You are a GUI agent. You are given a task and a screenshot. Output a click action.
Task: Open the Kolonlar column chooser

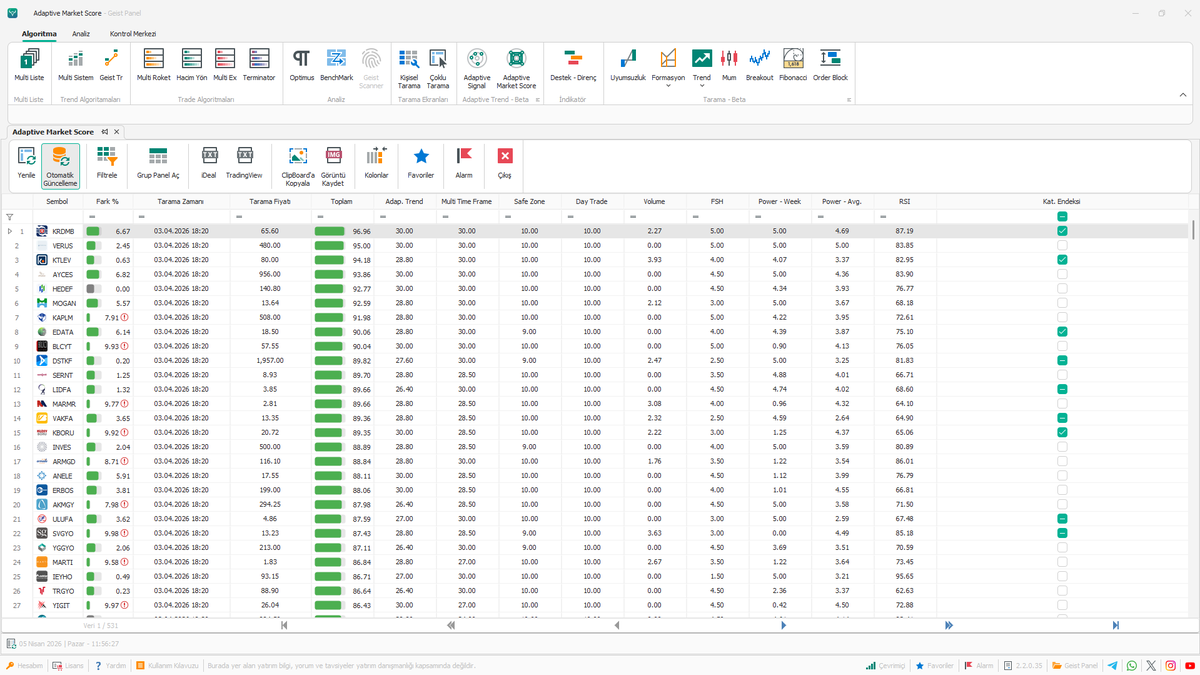pyautogui.click(x=376, y=163)
